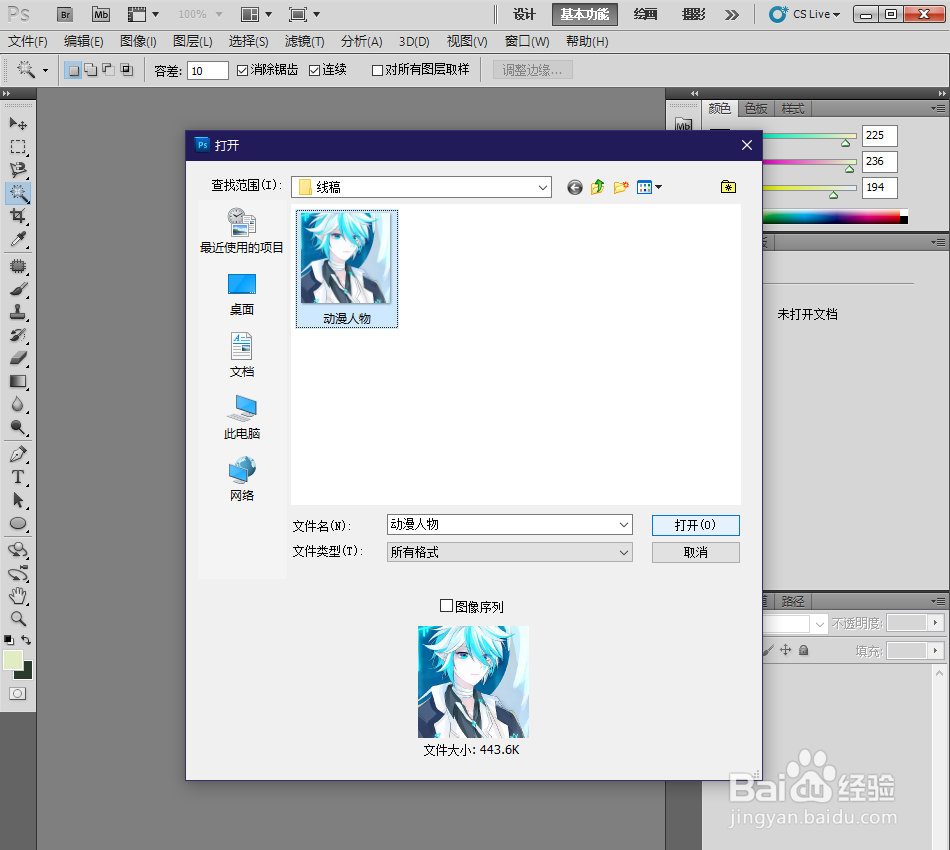Image resolution: width=950 pixels, height=850 pixels.
Task: Select the Dodge tool
Action: tap(18, 427)
